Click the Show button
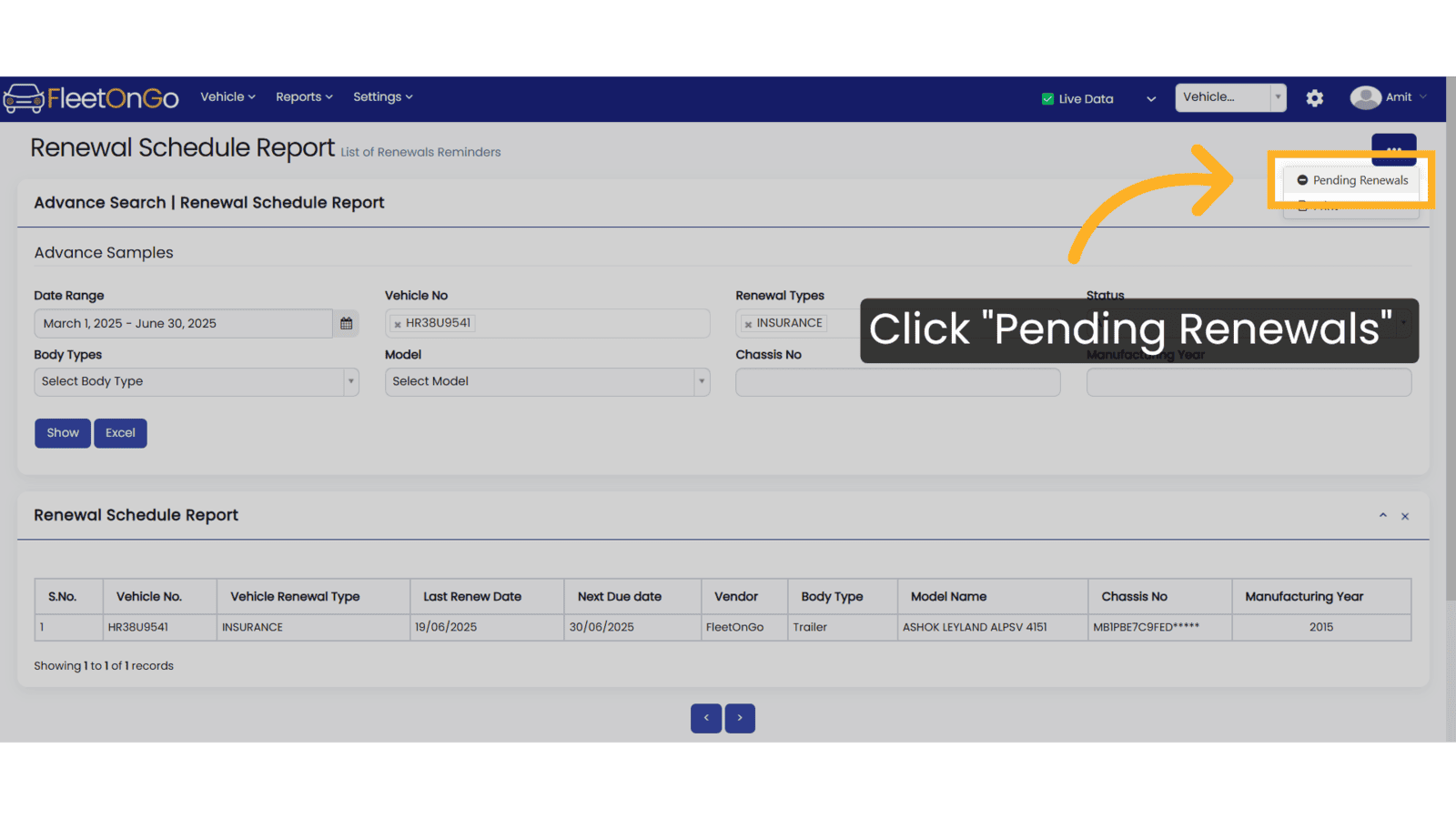The image size is (1456, 819). pos(63,433)
